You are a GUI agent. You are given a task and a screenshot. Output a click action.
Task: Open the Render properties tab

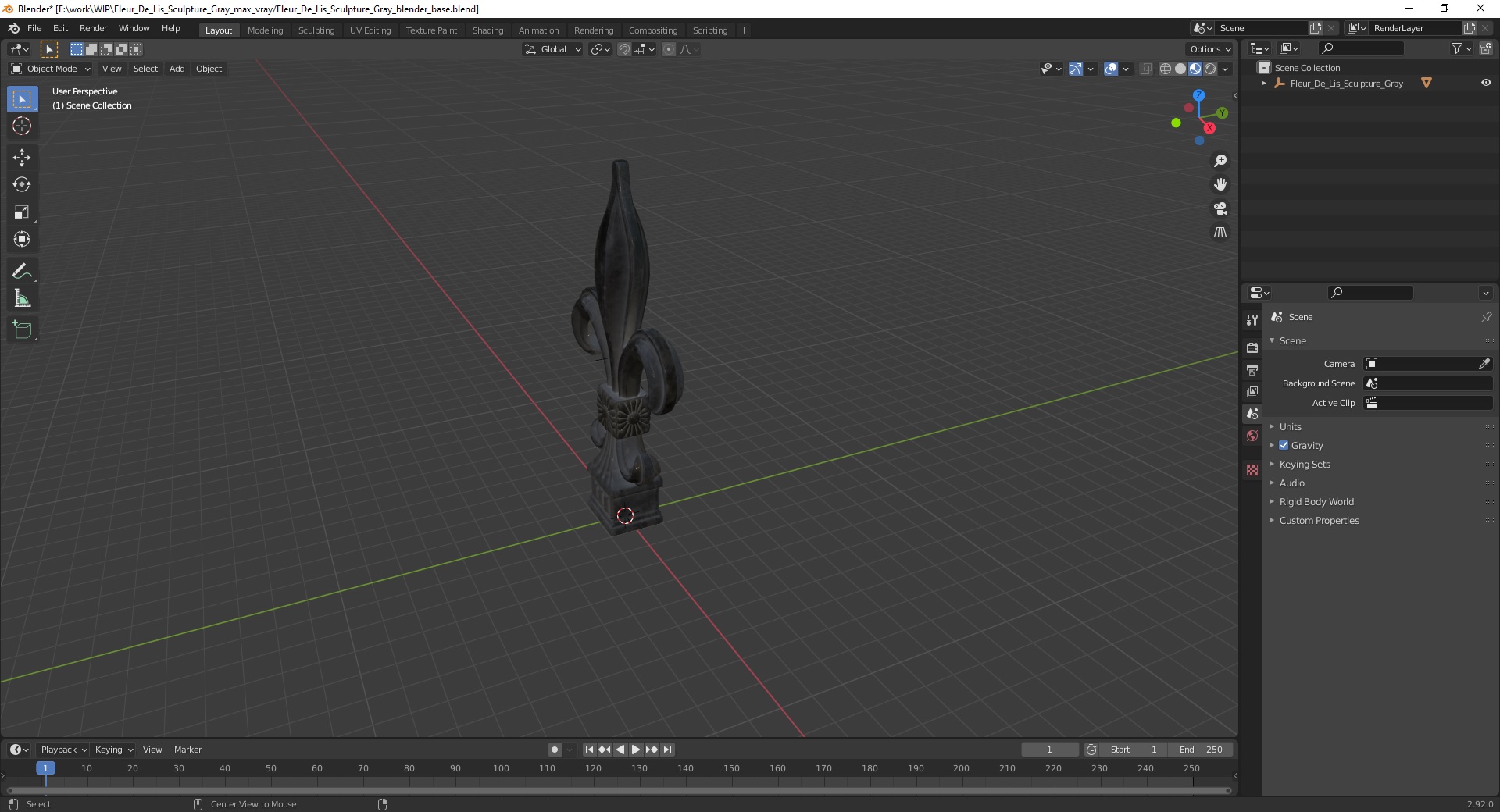point(1252,348)
